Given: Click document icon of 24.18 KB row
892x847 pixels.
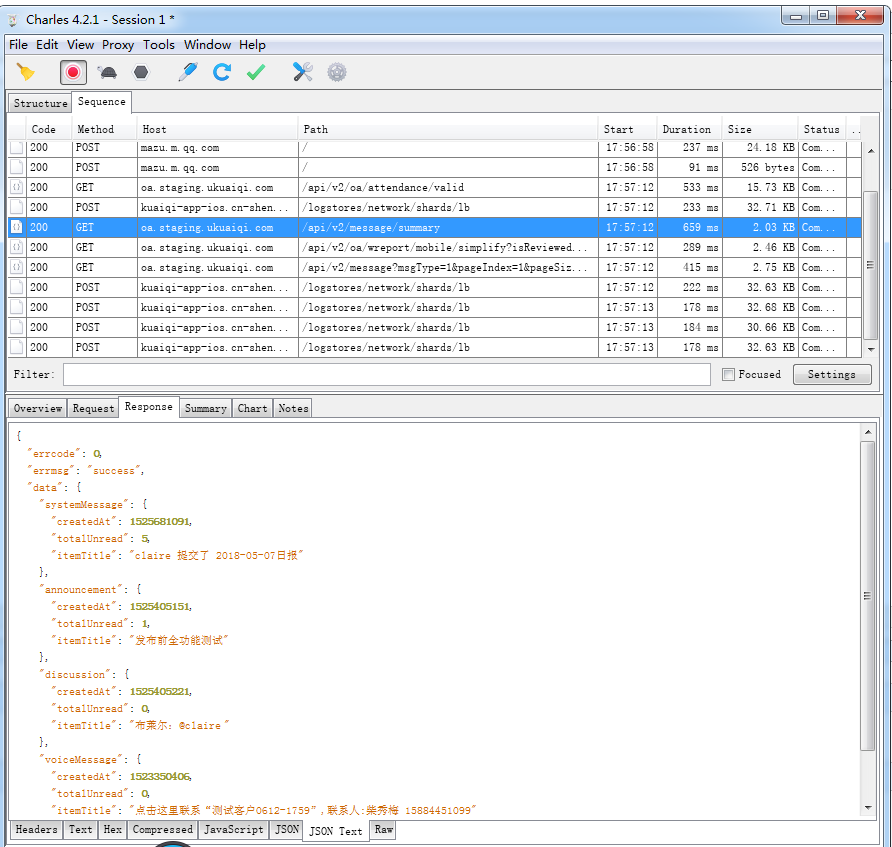Looking at the screenshot, I should pos(17,148).
